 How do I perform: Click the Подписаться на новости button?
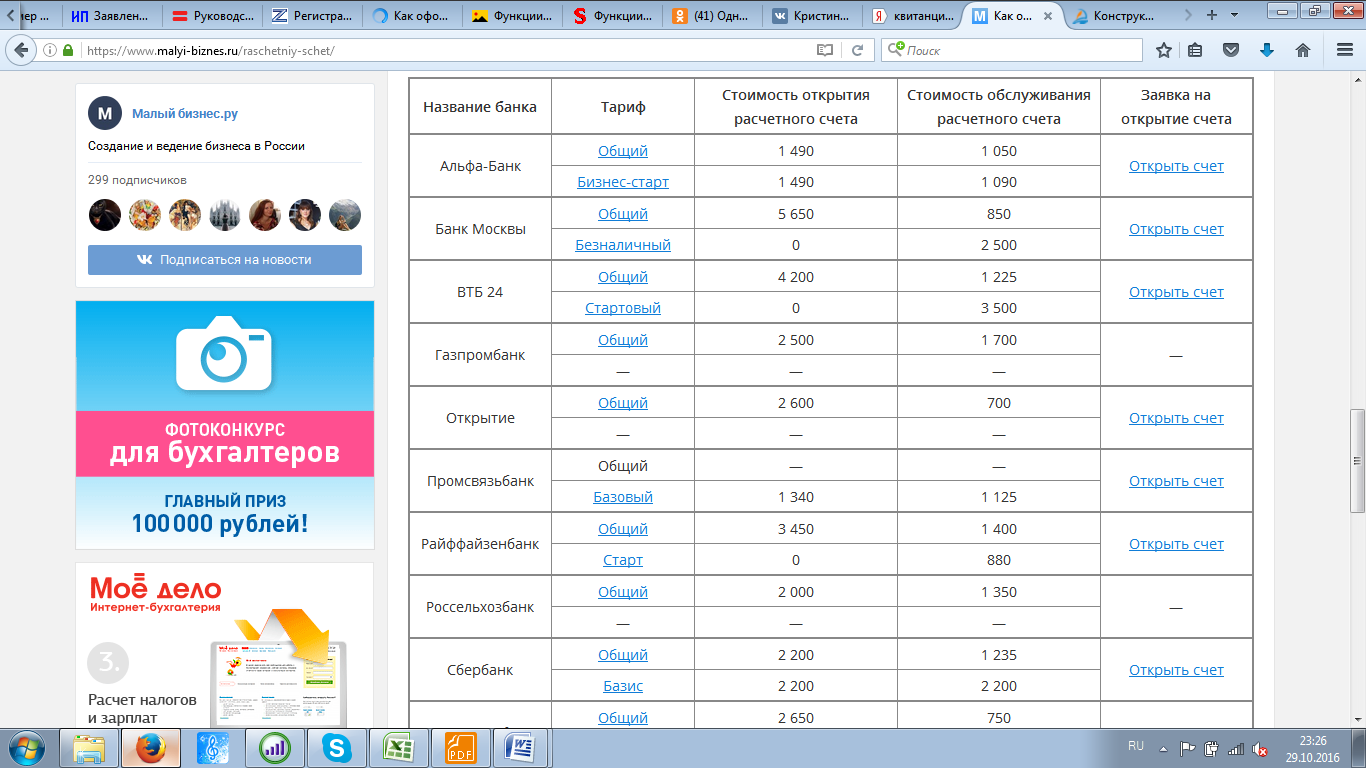225,259
